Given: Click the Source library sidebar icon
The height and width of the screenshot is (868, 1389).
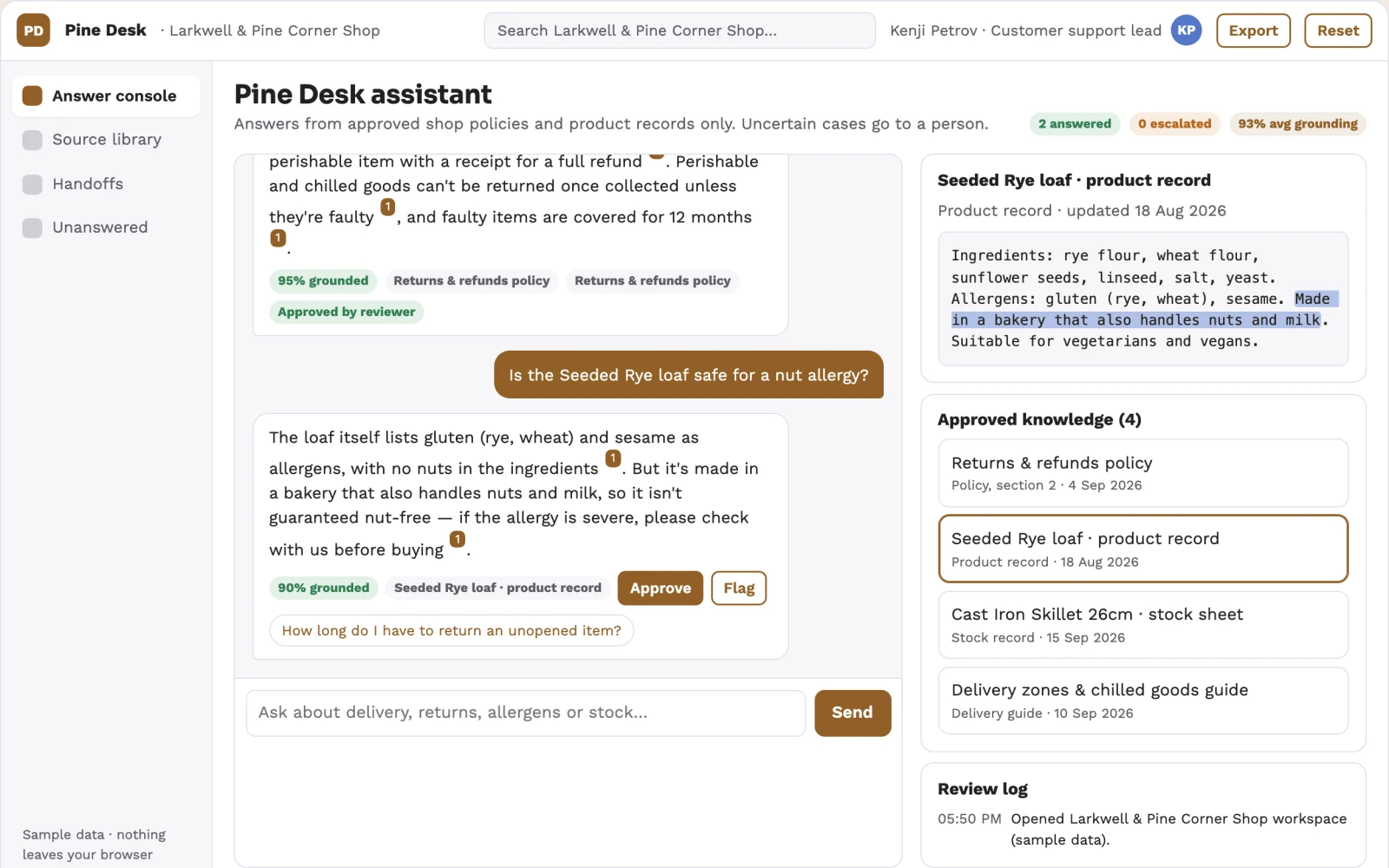Looking at the screenshot, I should 32,140.
